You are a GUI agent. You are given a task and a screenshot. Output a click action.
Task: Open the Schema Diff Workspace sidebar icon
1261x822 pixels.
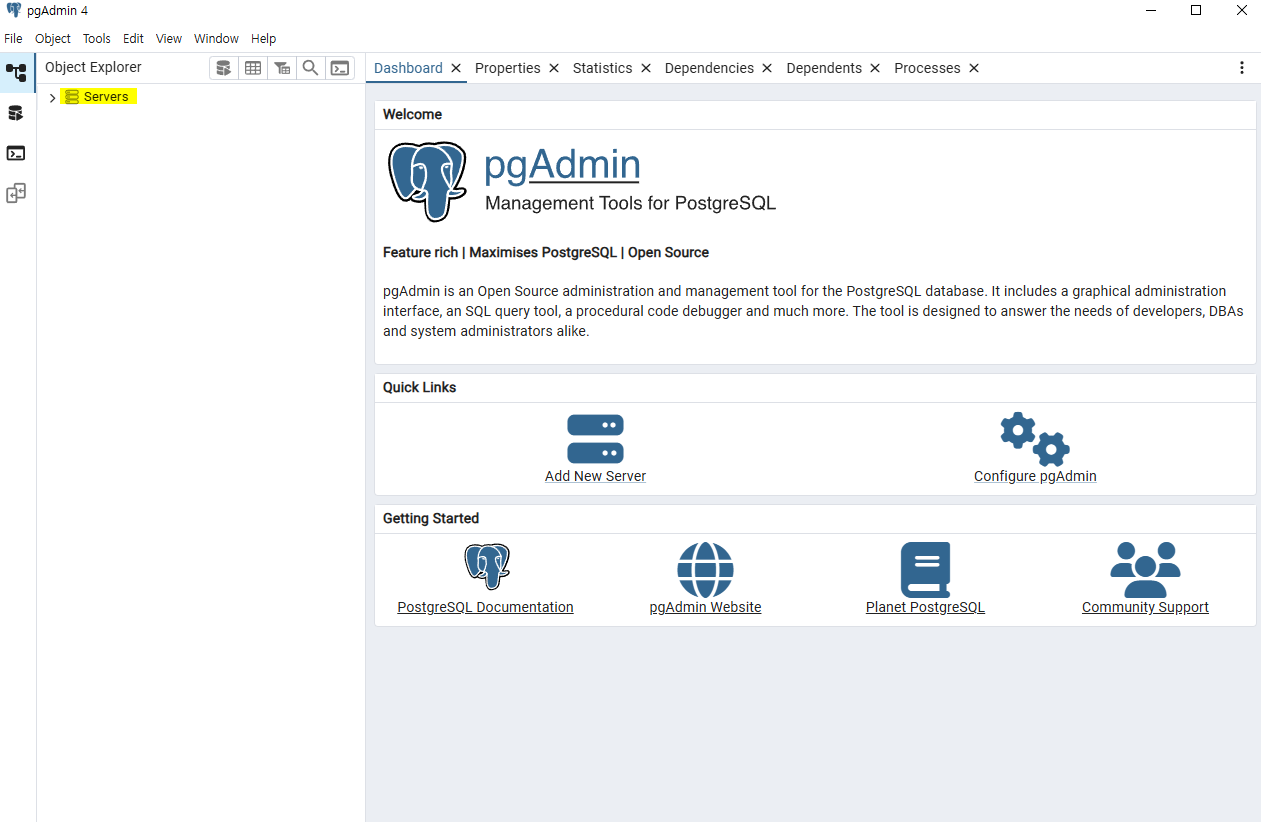[x=16, y=193]
